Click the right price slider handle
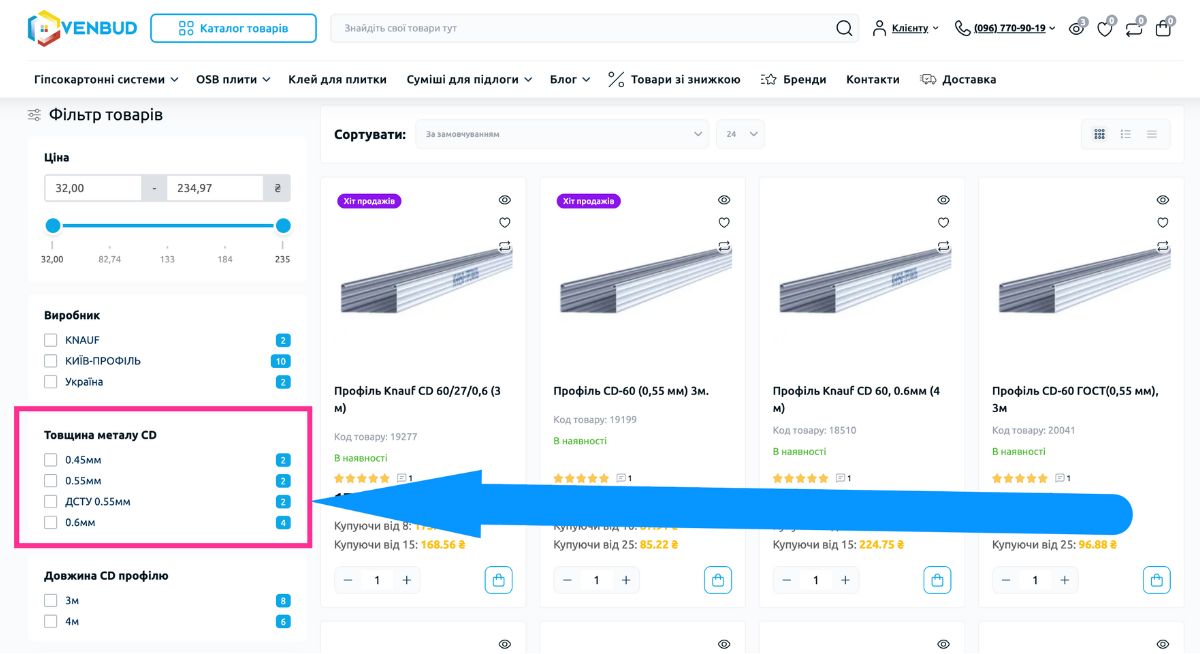 283,225
